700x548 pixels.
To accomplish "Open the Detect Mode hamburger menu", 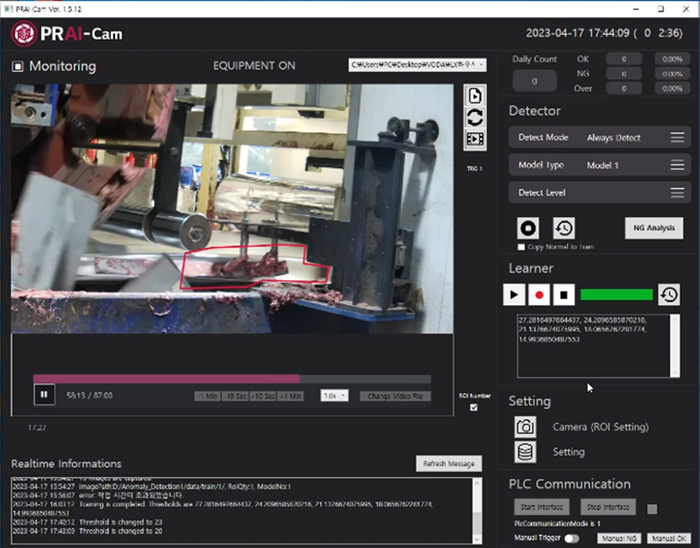I will click(677, 137).
